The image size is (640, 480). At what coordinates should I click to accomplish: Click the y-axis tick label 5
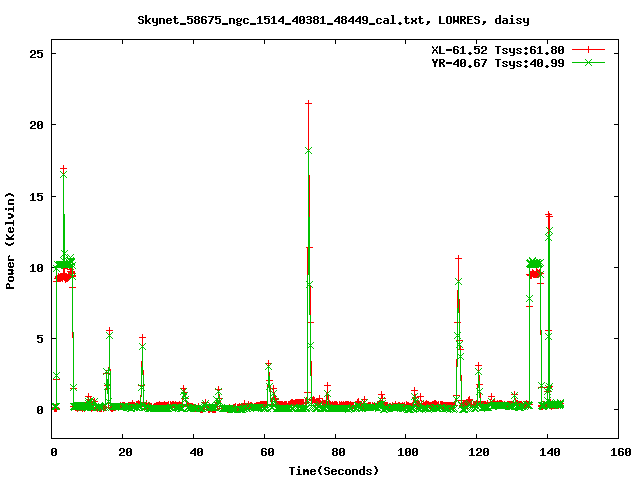[x=40, y=339]
